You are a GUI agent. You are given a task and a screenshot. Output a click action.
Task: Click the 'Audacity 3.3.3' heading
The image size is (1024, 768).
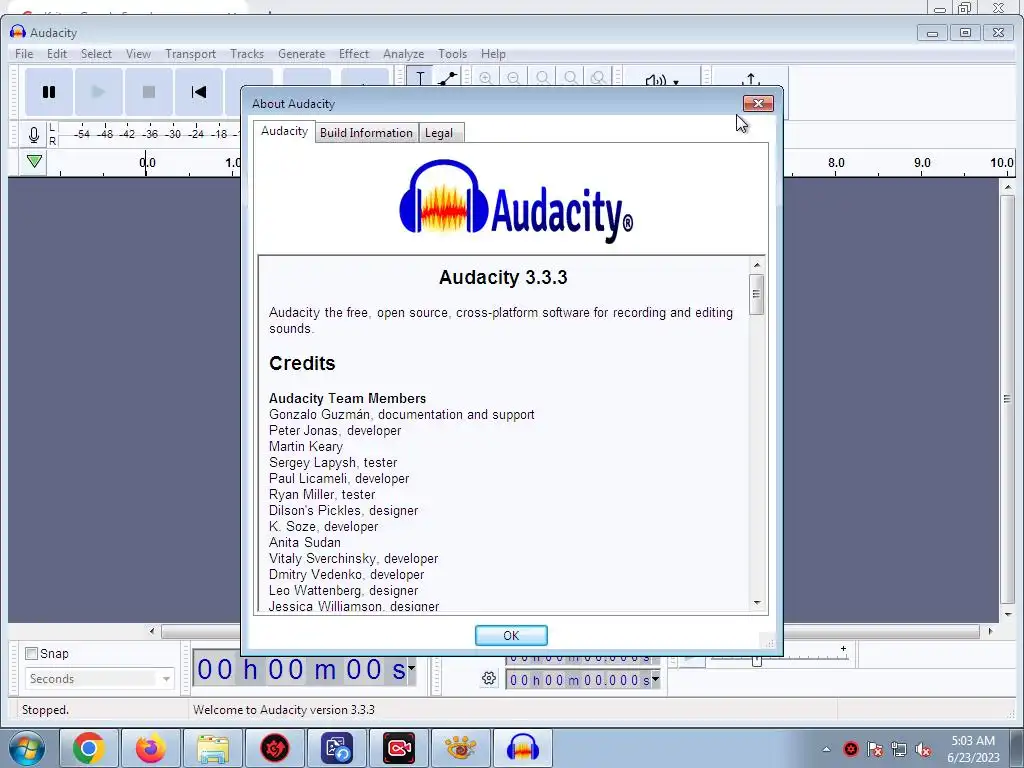pyautogui.click(x=503, y=278)
